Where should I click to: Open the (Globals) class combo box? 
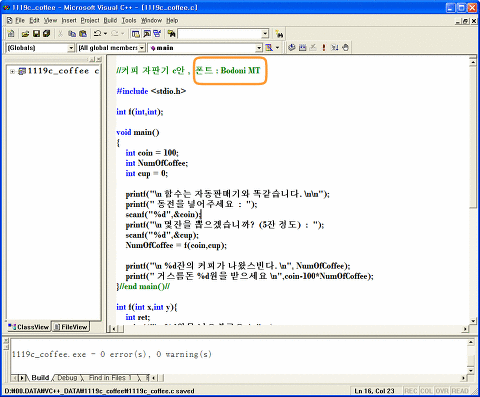click(x=40, y=48)
